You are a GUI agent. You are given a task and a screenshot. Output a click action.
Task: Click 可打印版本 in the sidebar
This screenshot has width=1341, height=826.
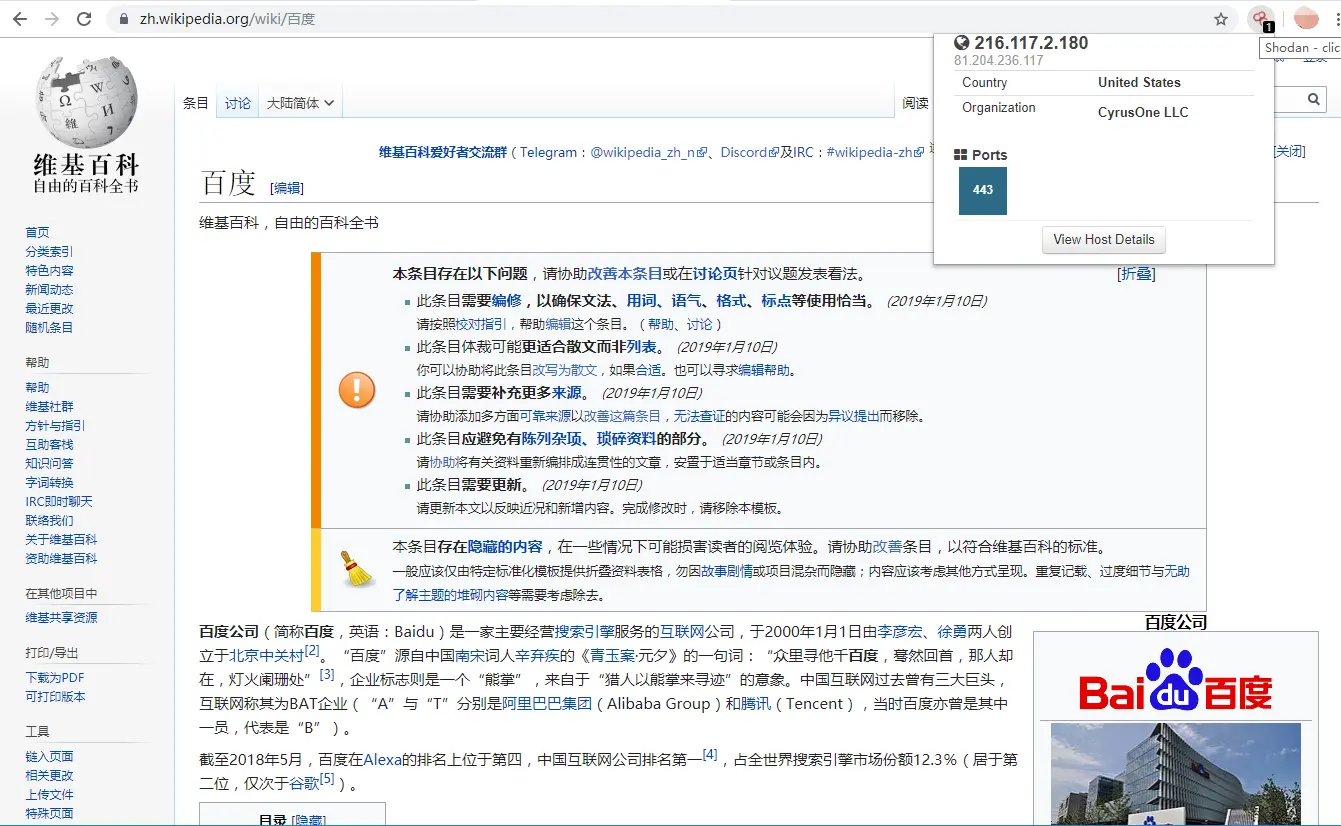pos(55,696)
